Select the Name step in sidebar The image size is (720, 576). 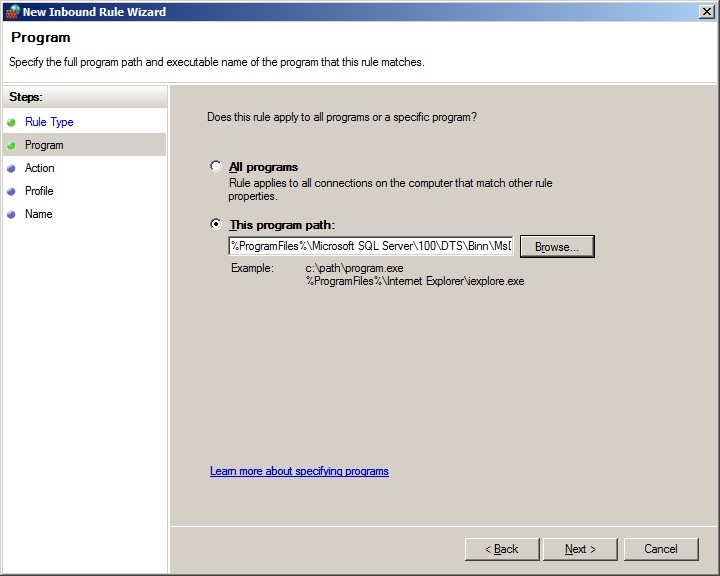pyautogui.click(x=39, y=214)
